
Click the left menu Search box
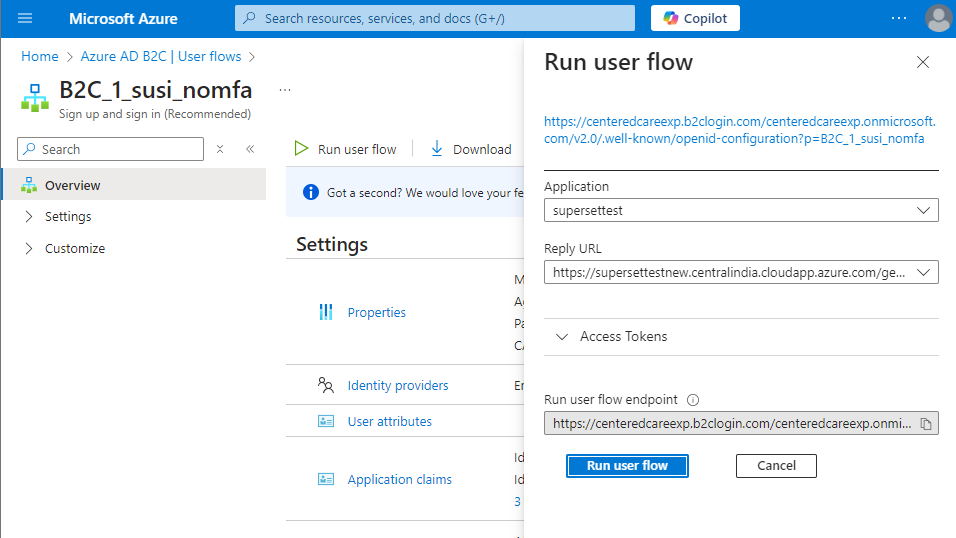click(110, 149)
